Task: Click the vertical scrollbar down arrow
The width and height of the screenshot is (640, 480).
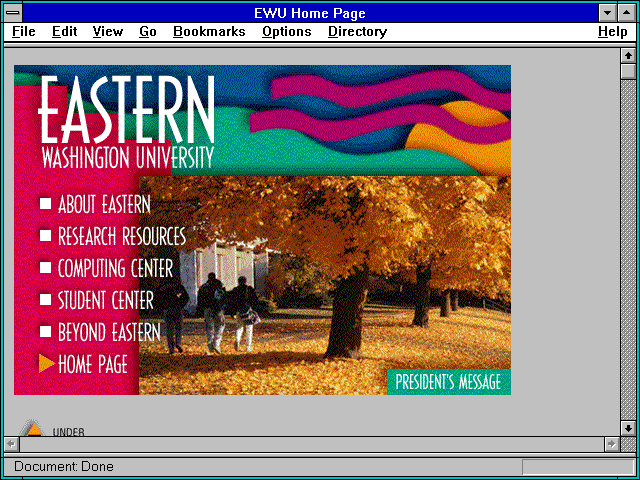Action: [628, 428]
